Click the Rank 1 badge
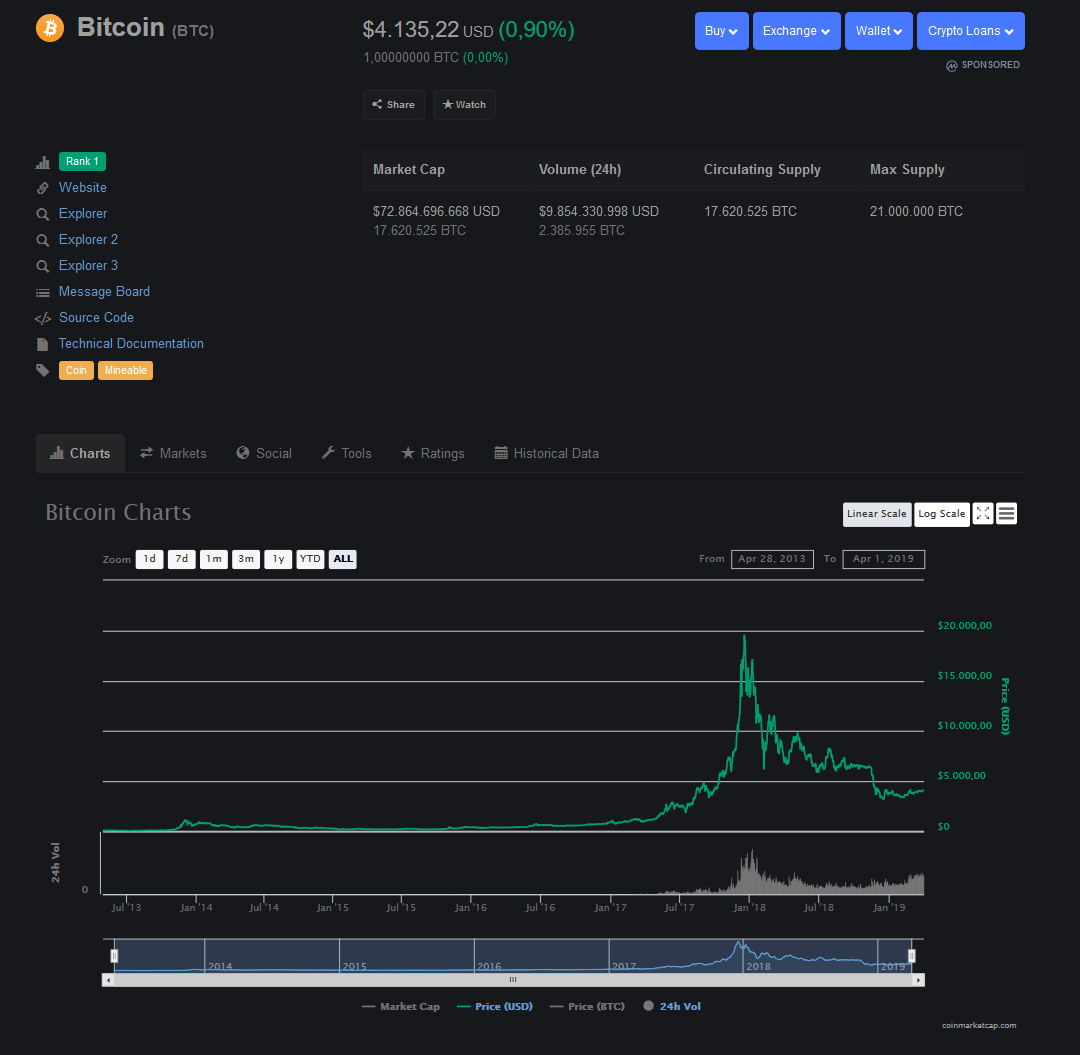The image size is (1080, 1055). pyautogui.click(x=82, y=161)
